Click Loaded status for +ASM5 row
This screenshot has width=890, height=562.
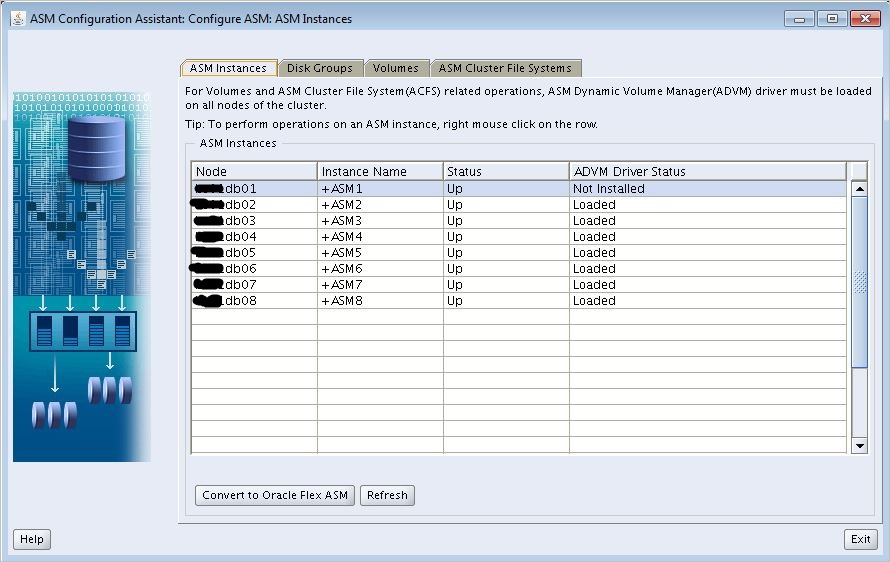click(x=708, y=252)
